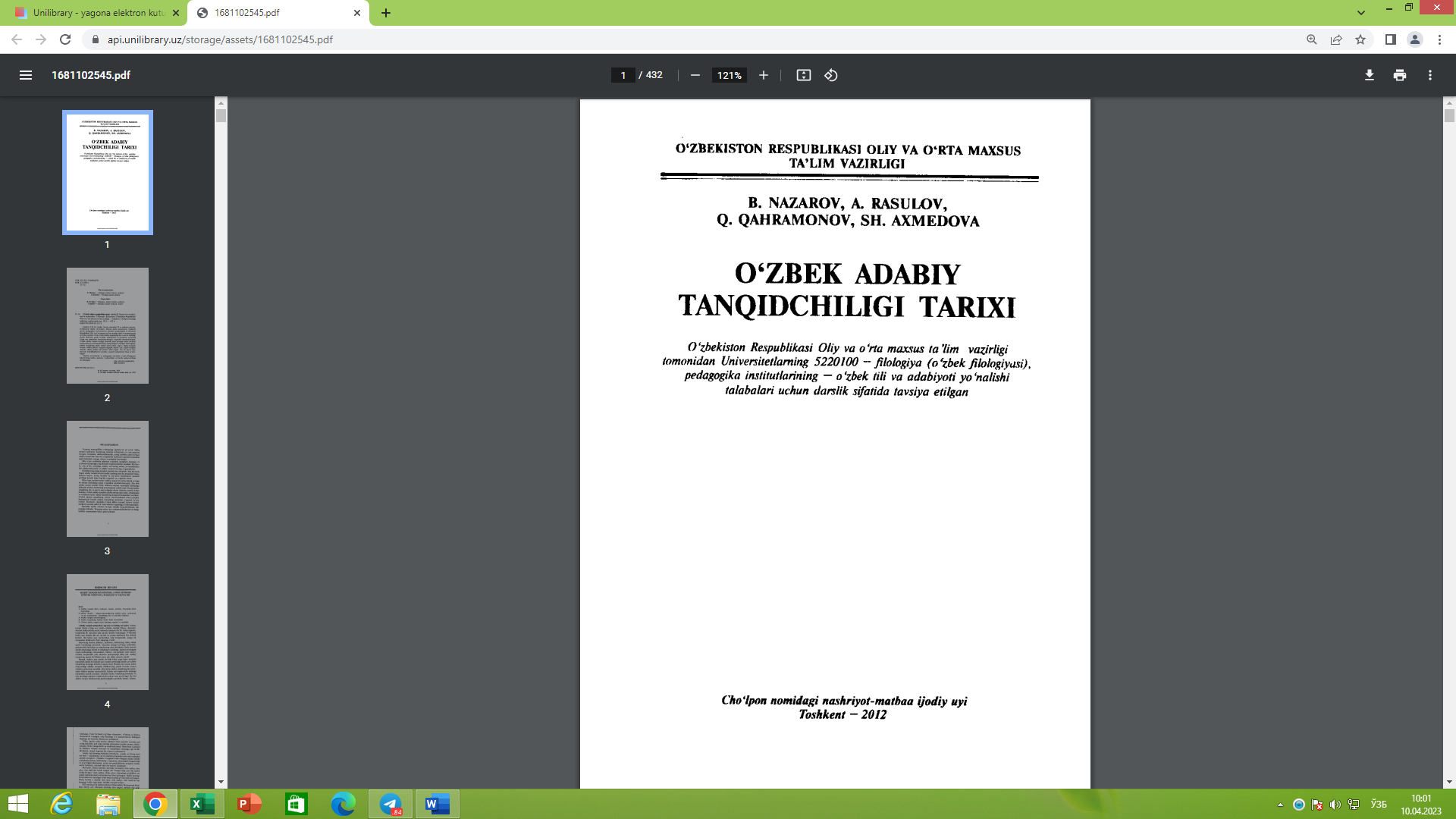Image resolution: width=1456 pixels, height=819 pixels.
Task: Toggle the PDF thumbnail sidebar menu
Action: [26, 75]
